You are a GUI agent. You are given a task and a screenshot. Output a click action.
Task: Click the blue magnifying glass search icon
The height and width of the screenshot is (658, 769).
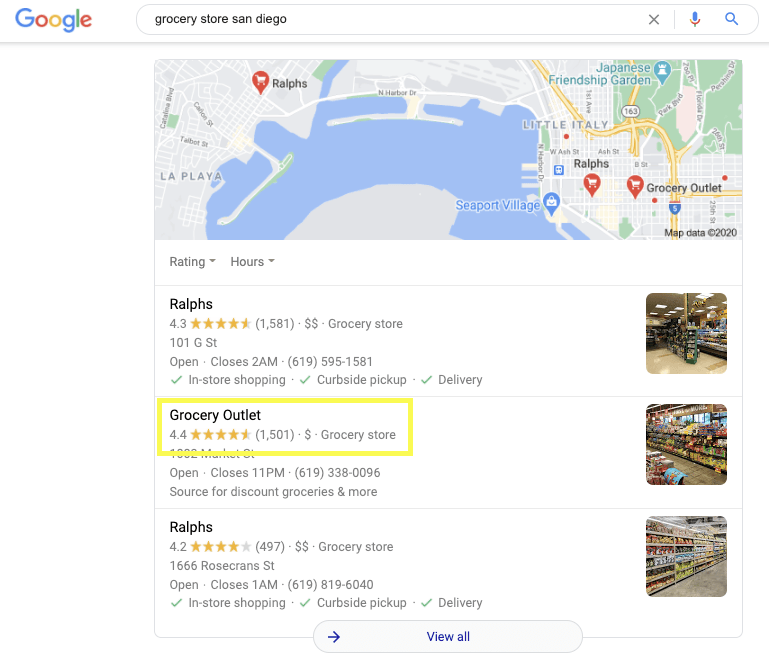point(731,19)
